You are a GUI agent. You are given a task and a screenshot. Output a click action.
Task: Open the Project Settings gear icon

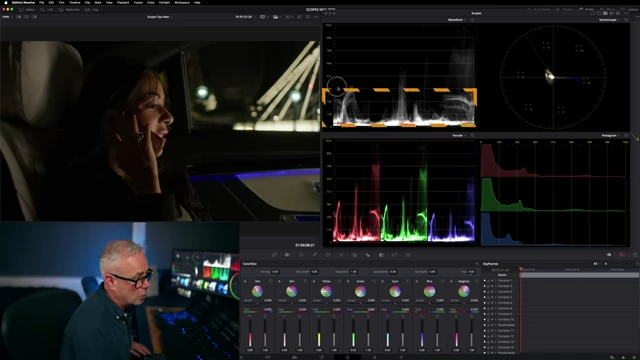[634, 357]
